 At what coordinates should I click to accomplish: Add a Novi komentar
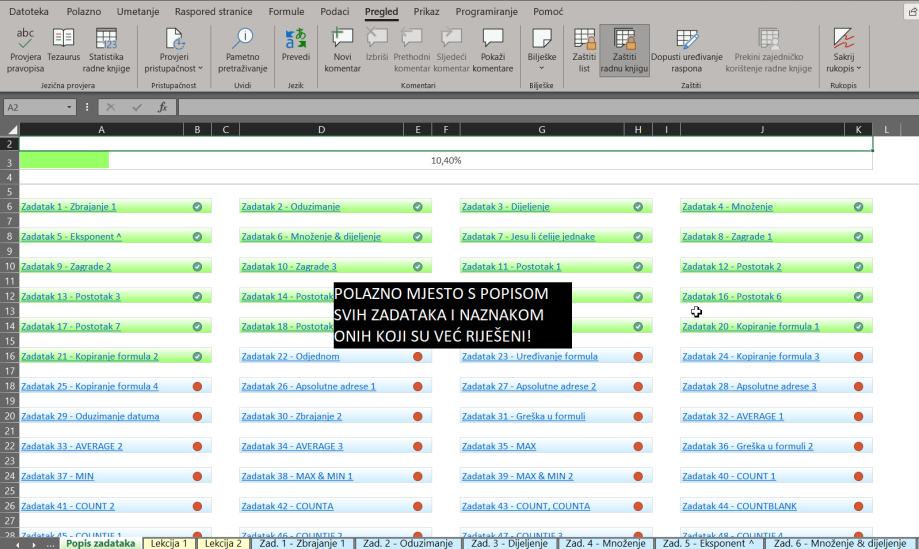pyautogui.click(x=342, y=40)
